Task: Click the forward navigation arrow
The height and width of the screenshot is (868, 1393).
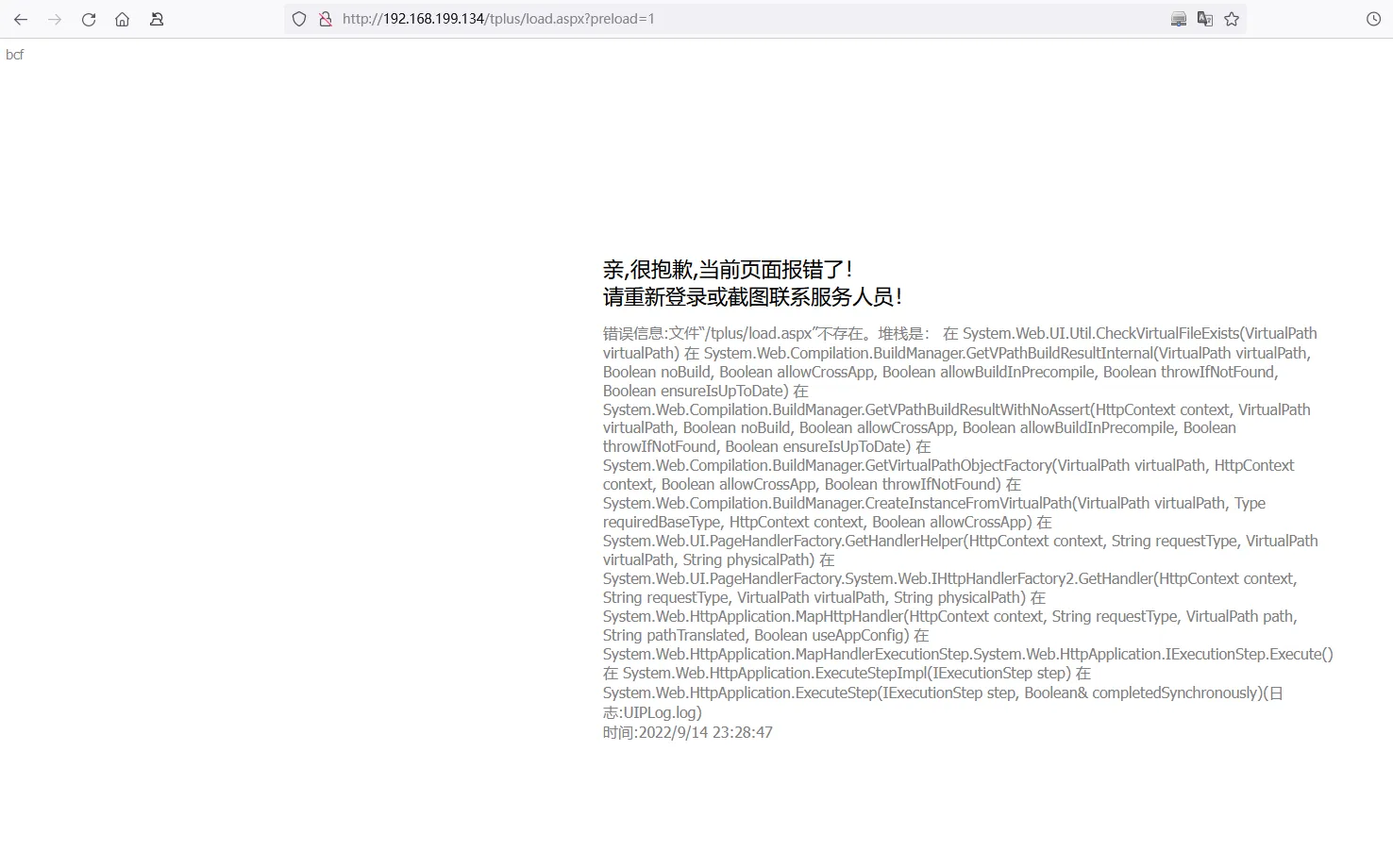Action: click(55, 19)
